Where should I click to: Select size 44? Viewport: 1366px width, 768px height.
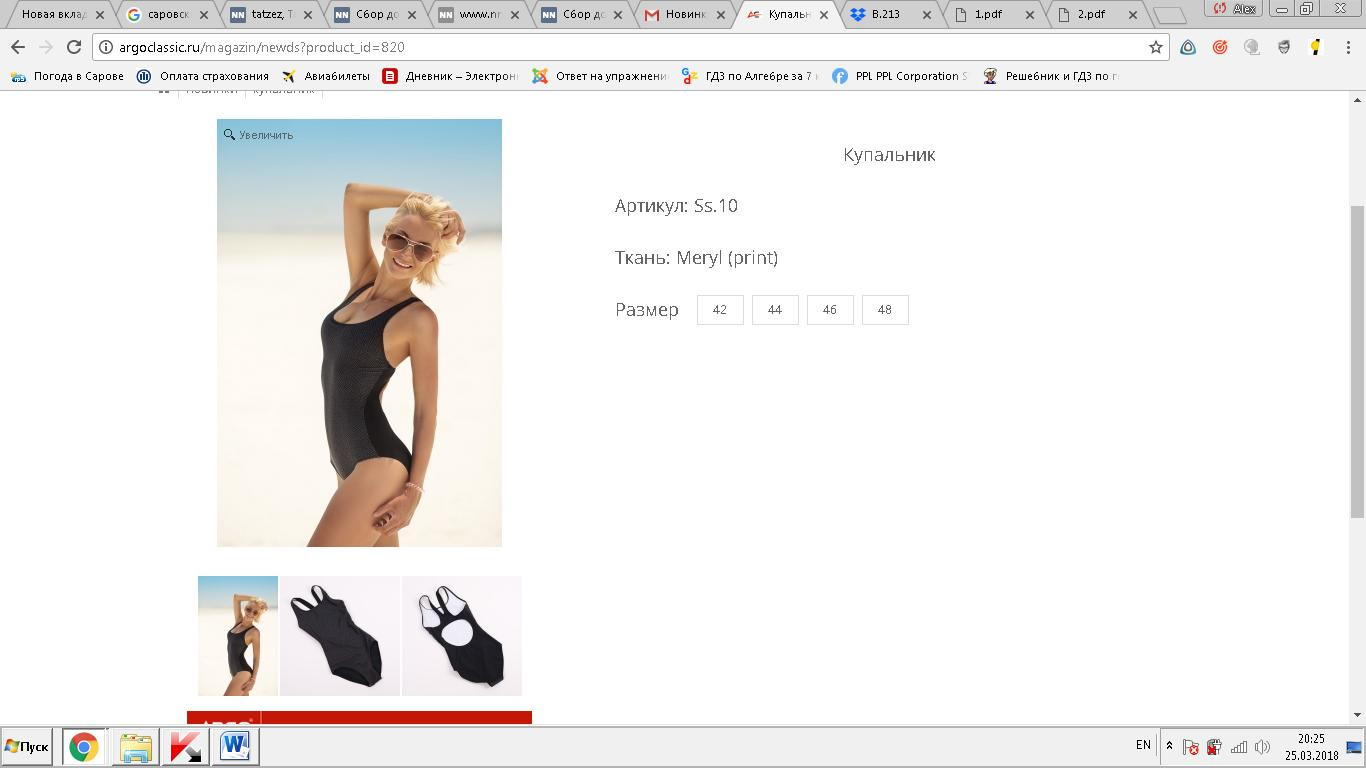[775, 310]
